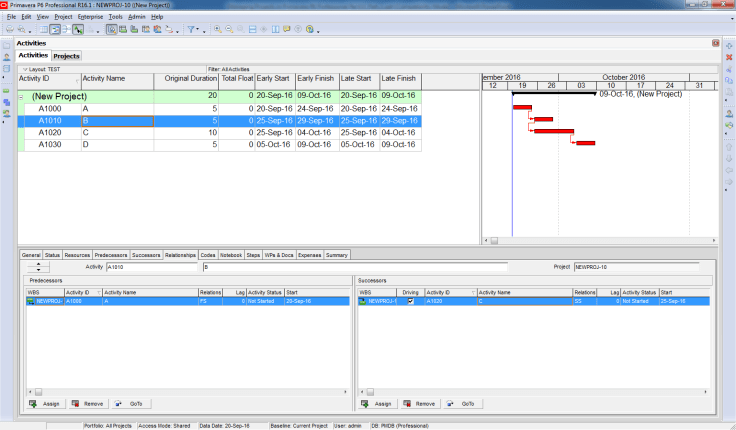Open the Layout TEST options dropdown

coord(23,69)
